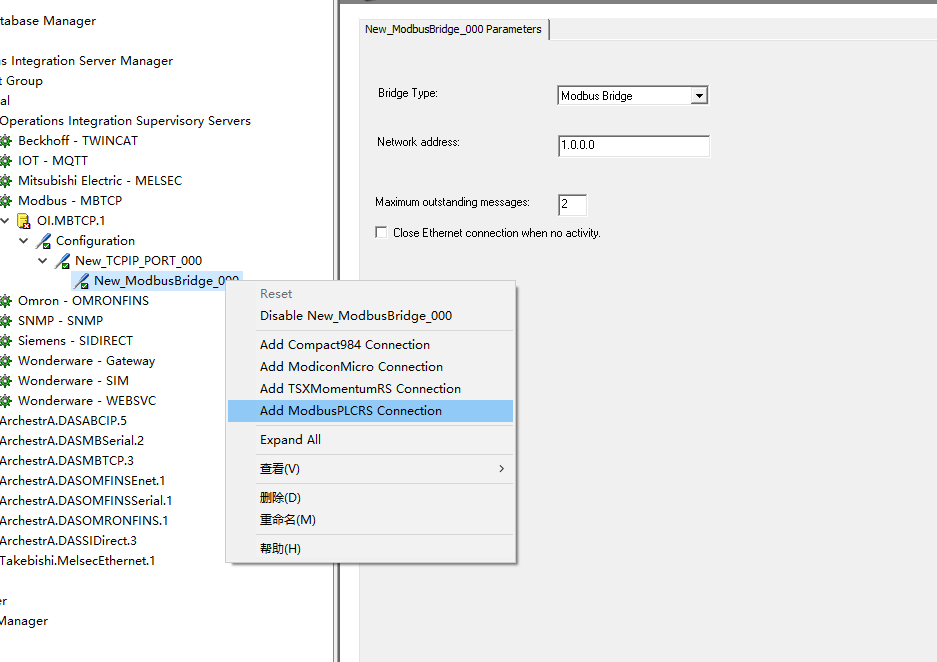
Task: Click the Beckhoff - TWINCAT gear icon
Action: [5, 141]
